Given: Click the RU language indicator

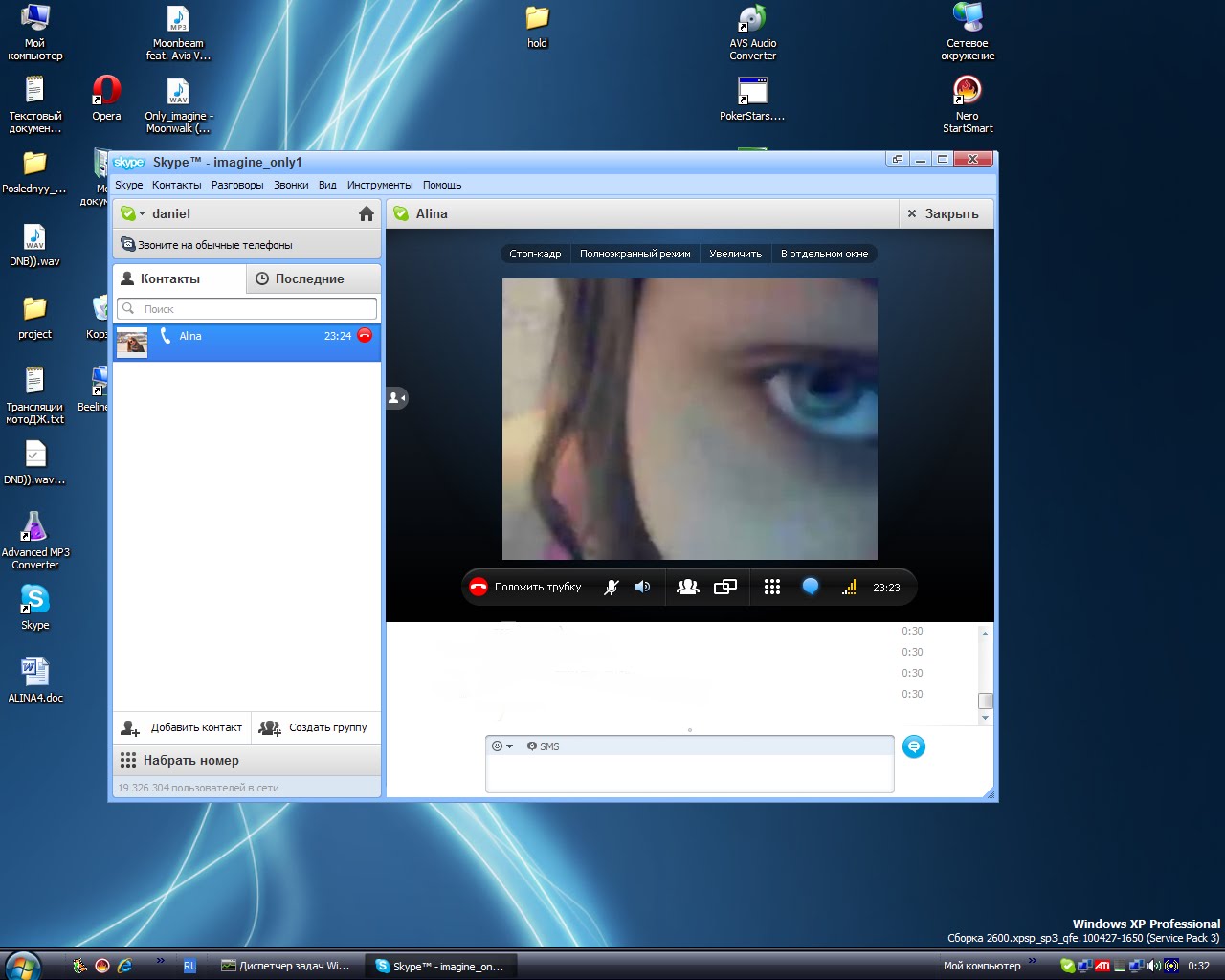Looking at the screenshot, I should (x=189, y=966).
